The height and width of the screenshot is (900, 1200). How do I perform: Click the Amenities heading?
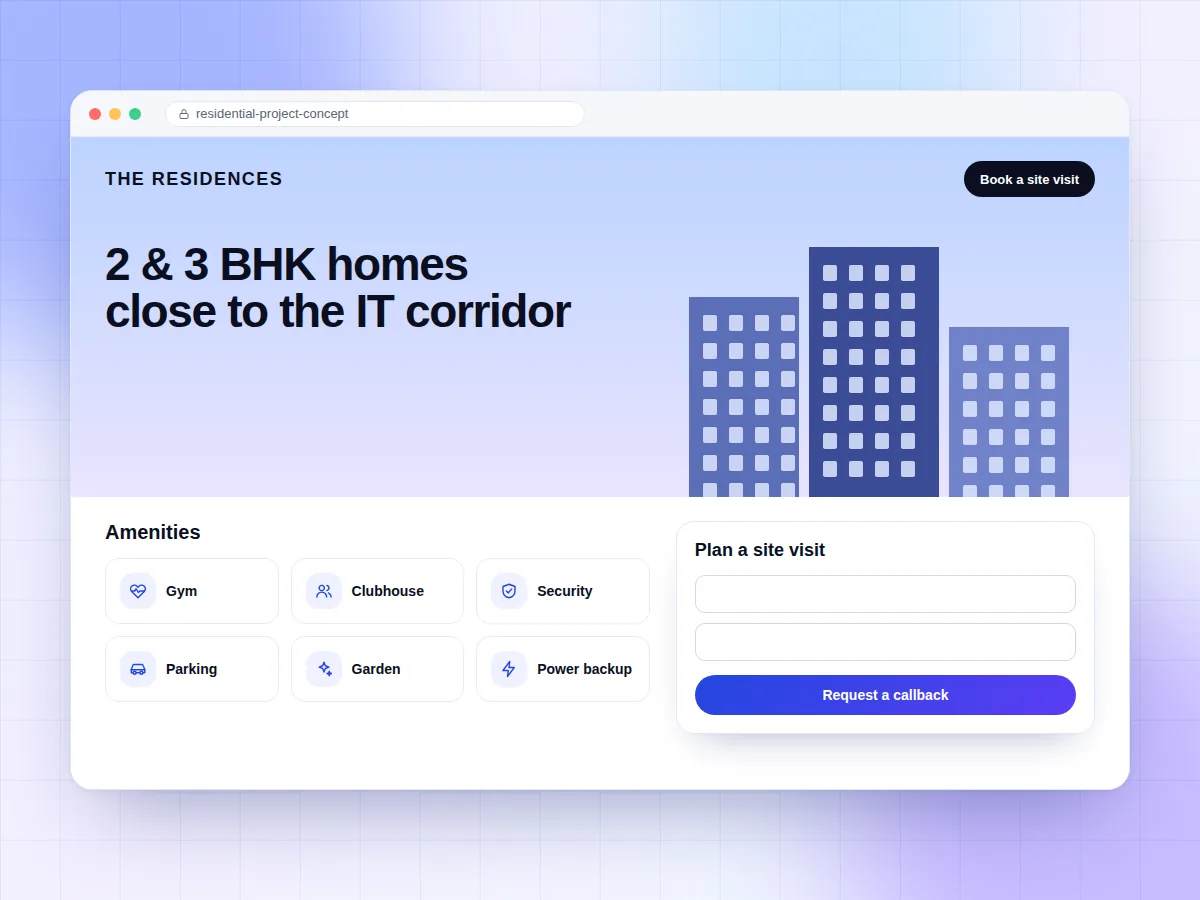(x=153, y=532)
